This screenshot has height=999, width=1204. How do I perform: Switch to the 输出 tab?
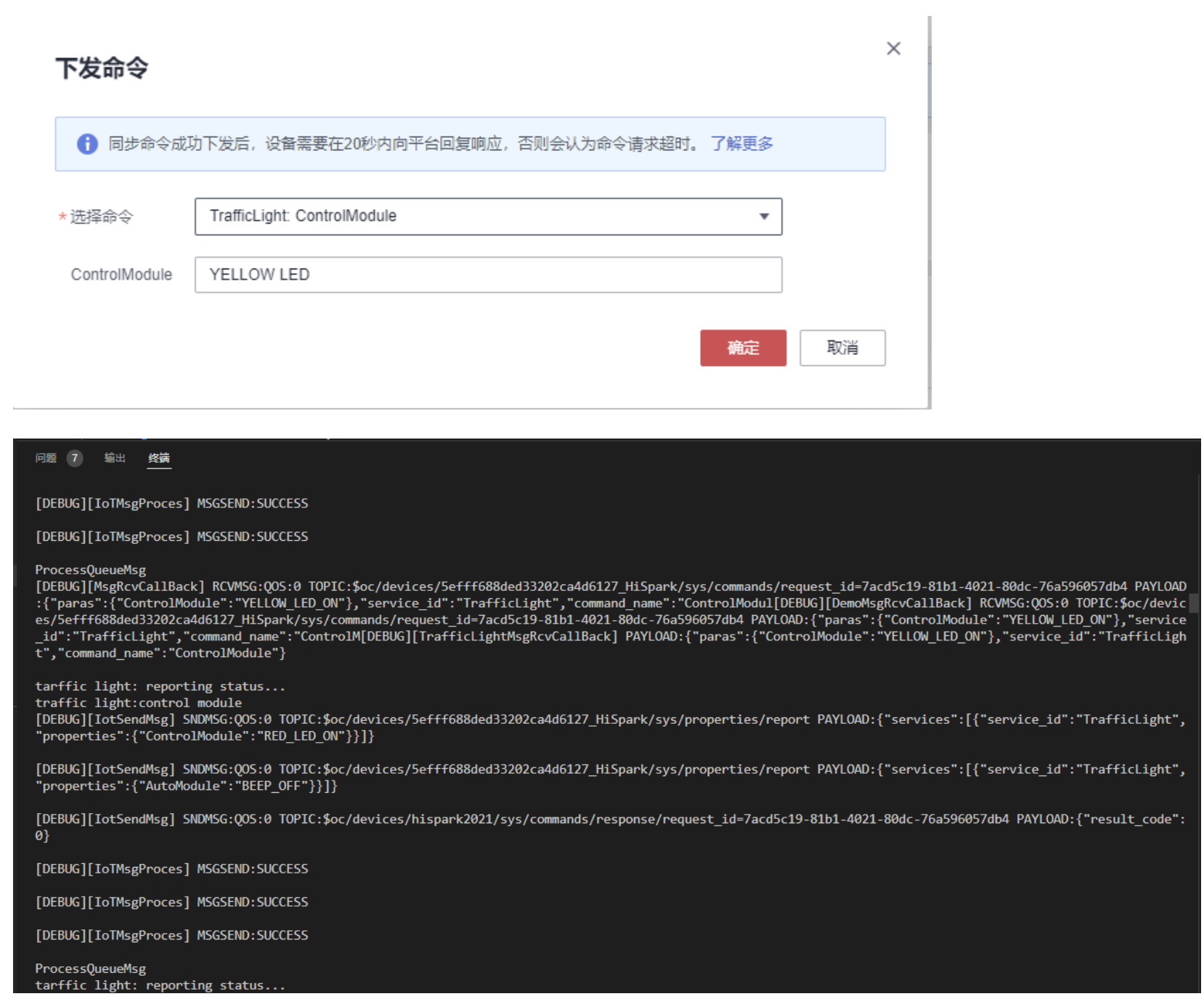[115, 458]
